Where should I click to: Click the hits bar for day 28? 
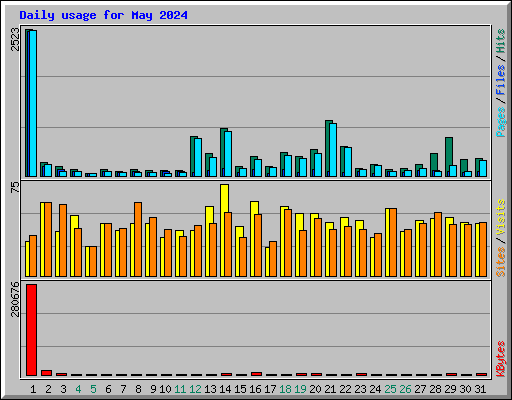pyautogui.click(x=434, y=162)
